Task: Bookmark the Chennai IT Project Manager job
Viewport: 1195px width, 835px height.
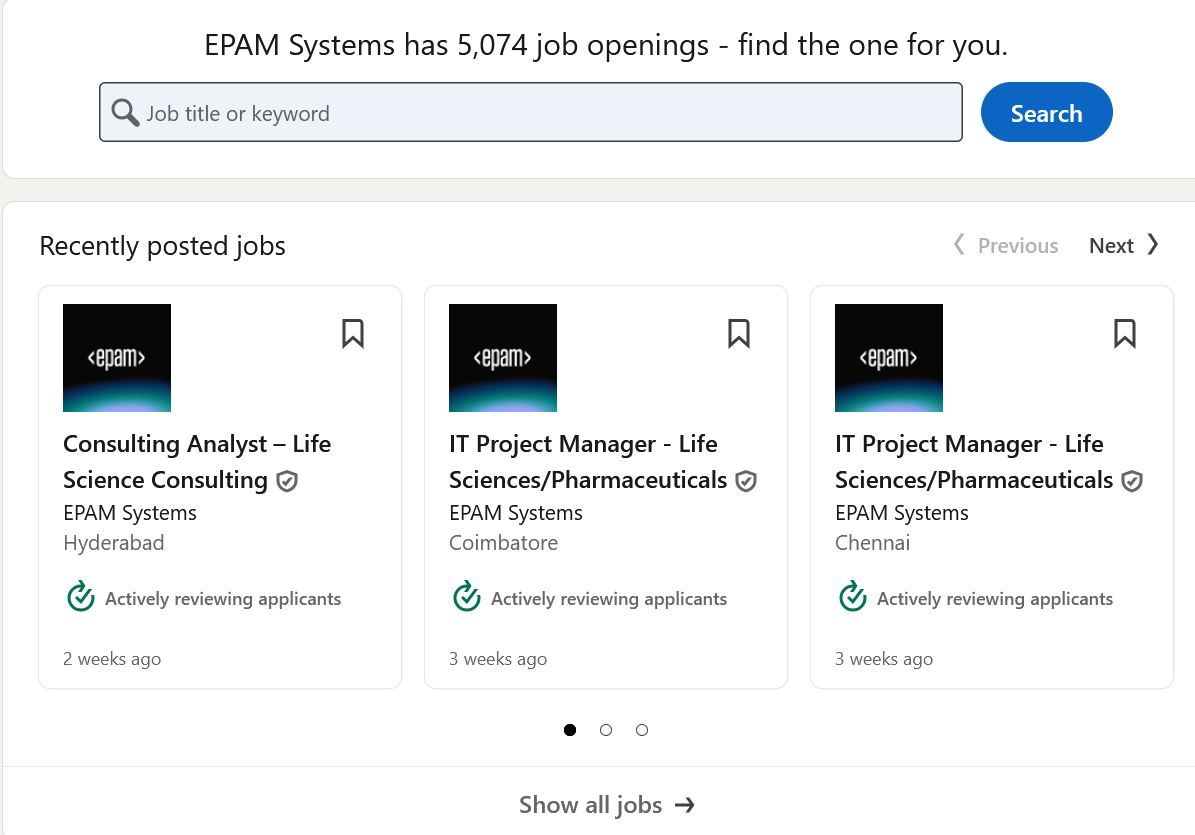Action: click(1125, 334)
